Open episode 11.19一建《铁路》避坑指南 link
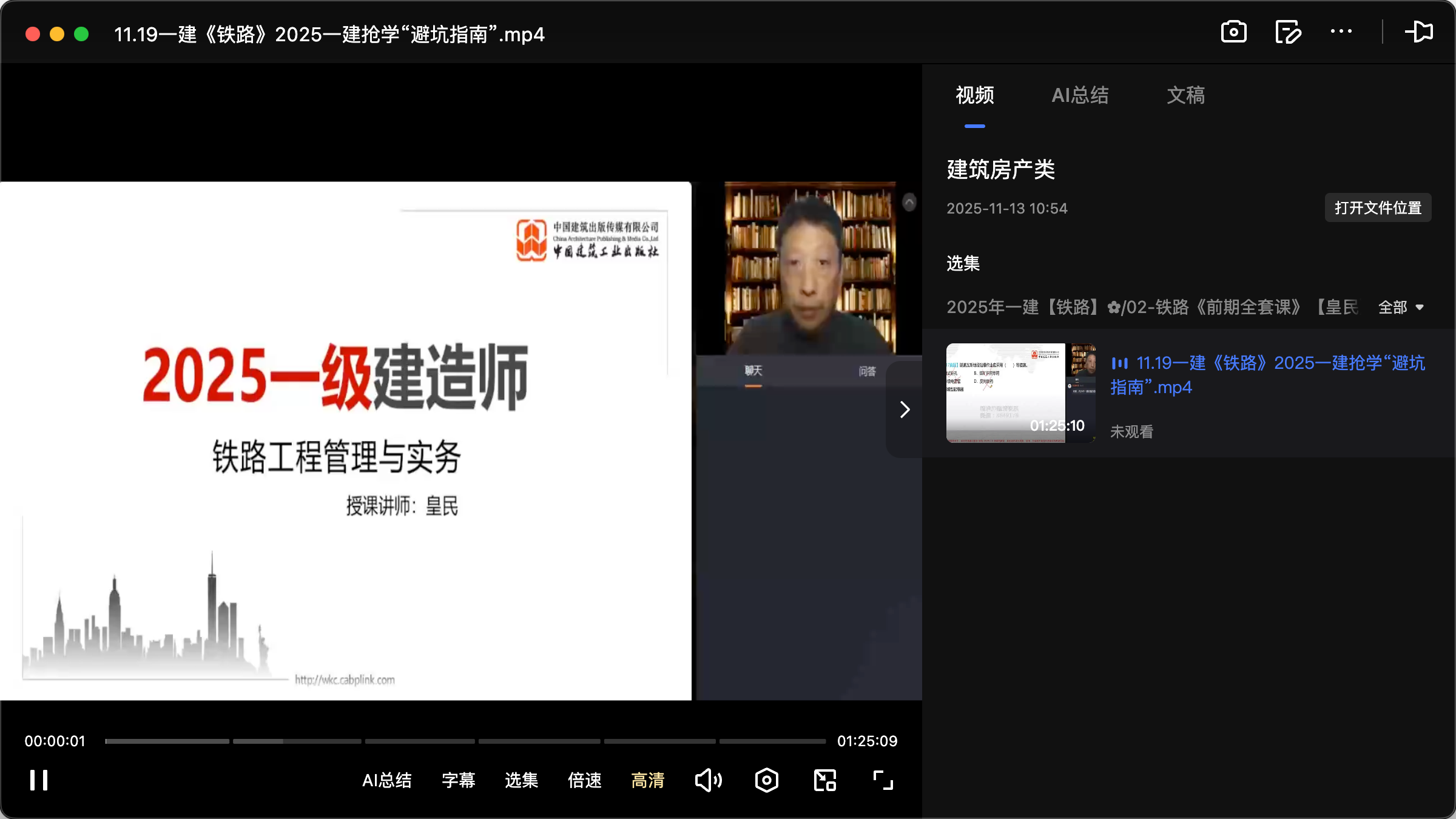 coord(1268,374)
